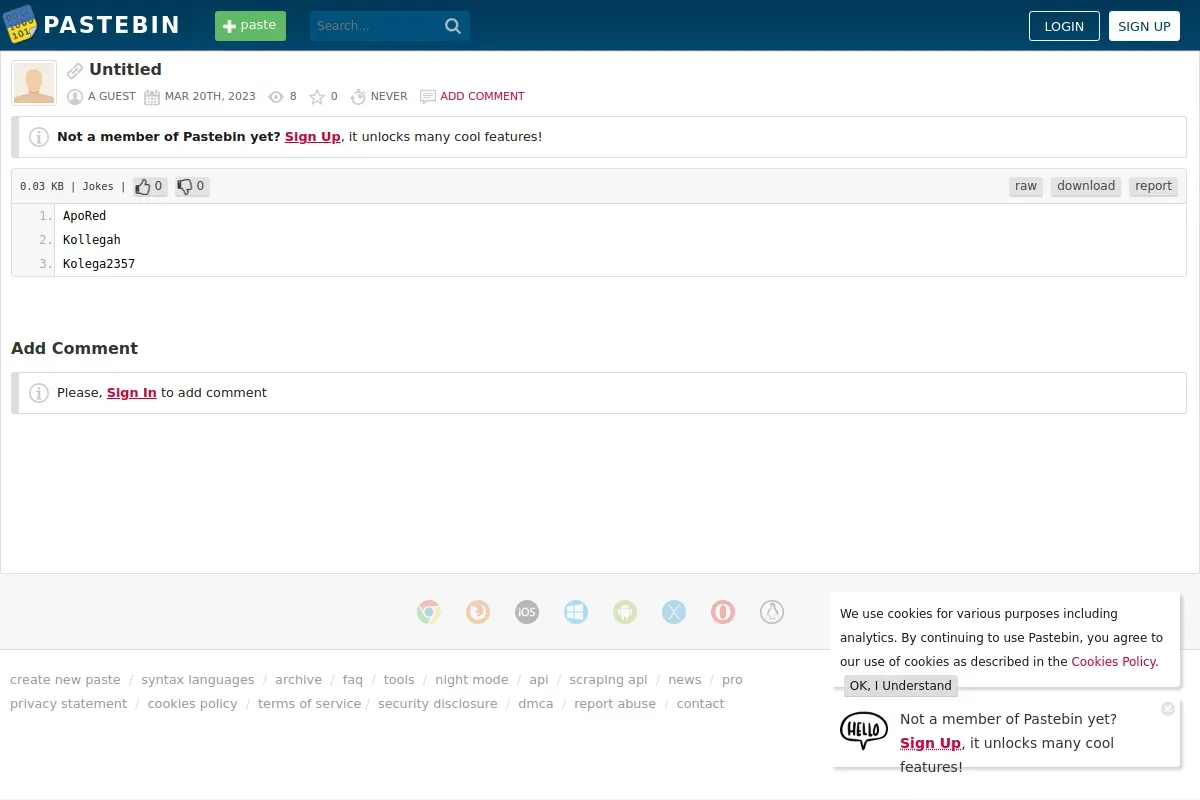1200x800 pixels.
Task: Open the Opera extension icon
Action: (723, 612)
